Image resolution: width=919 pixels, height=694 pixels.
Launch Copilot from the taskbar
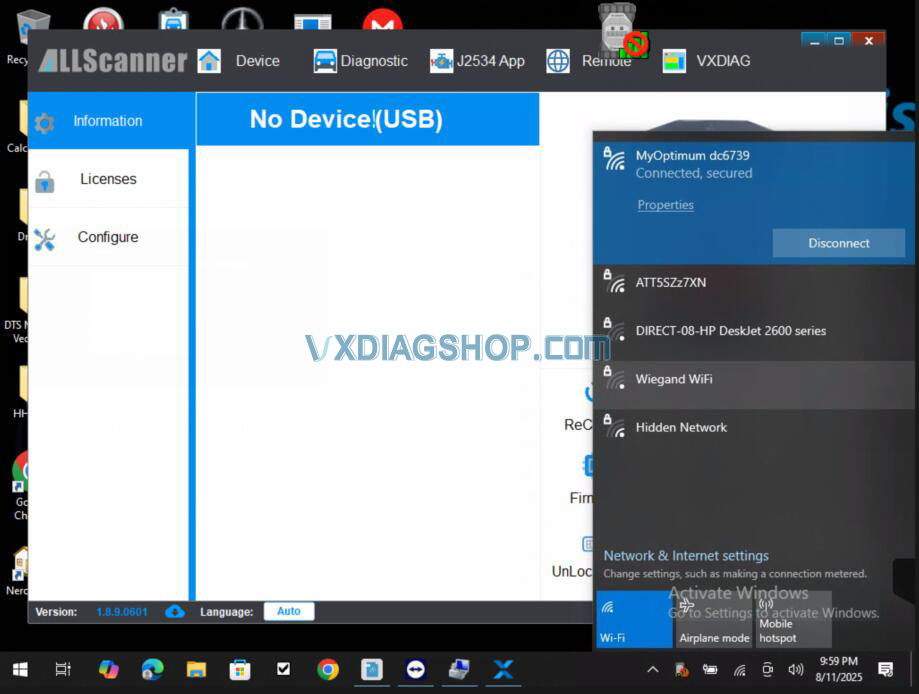click(108, 669)
